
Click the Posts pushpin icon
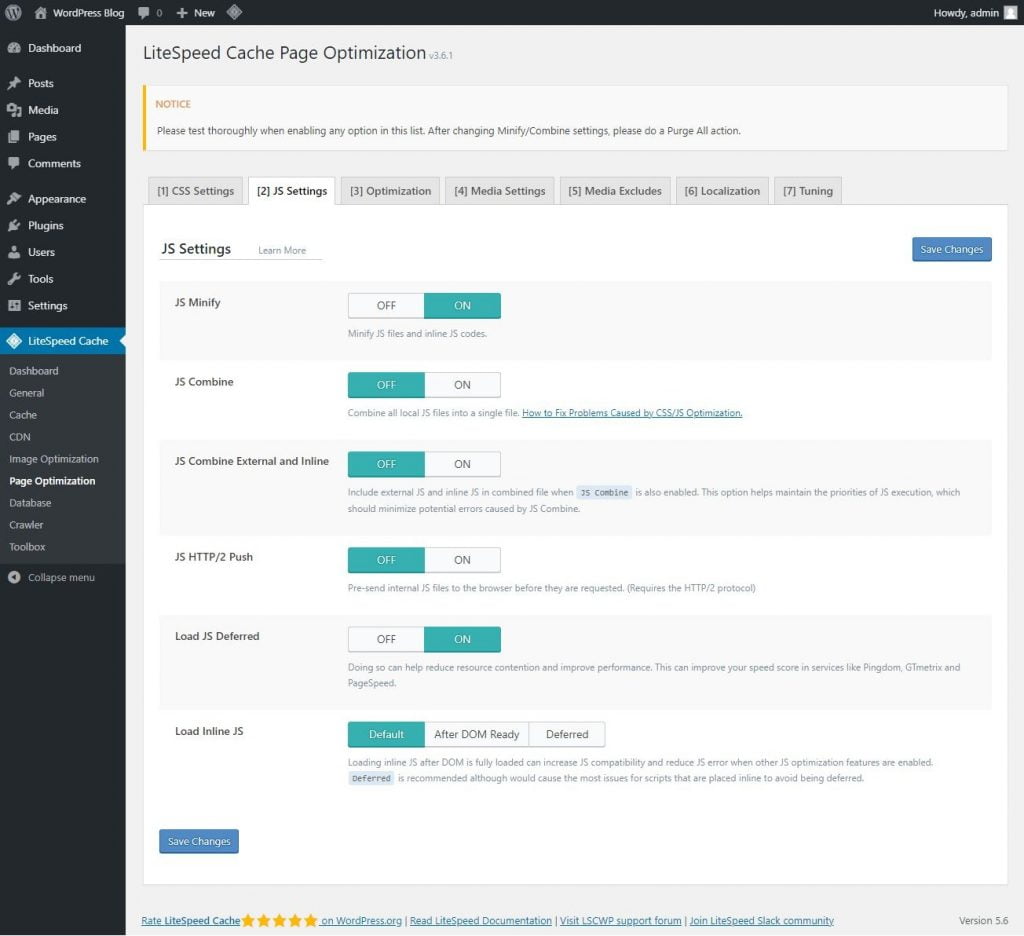14,83
